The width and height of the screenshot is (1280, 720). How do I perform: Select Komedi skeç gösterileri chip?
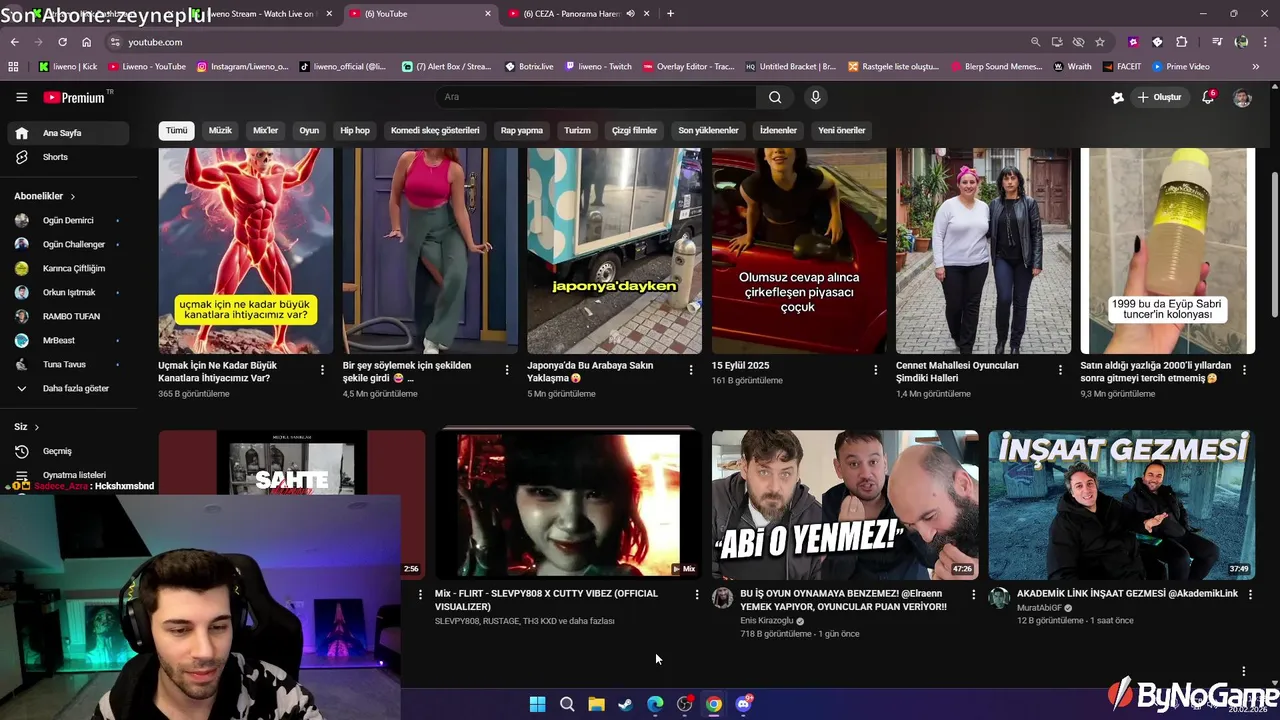(435, 130)
